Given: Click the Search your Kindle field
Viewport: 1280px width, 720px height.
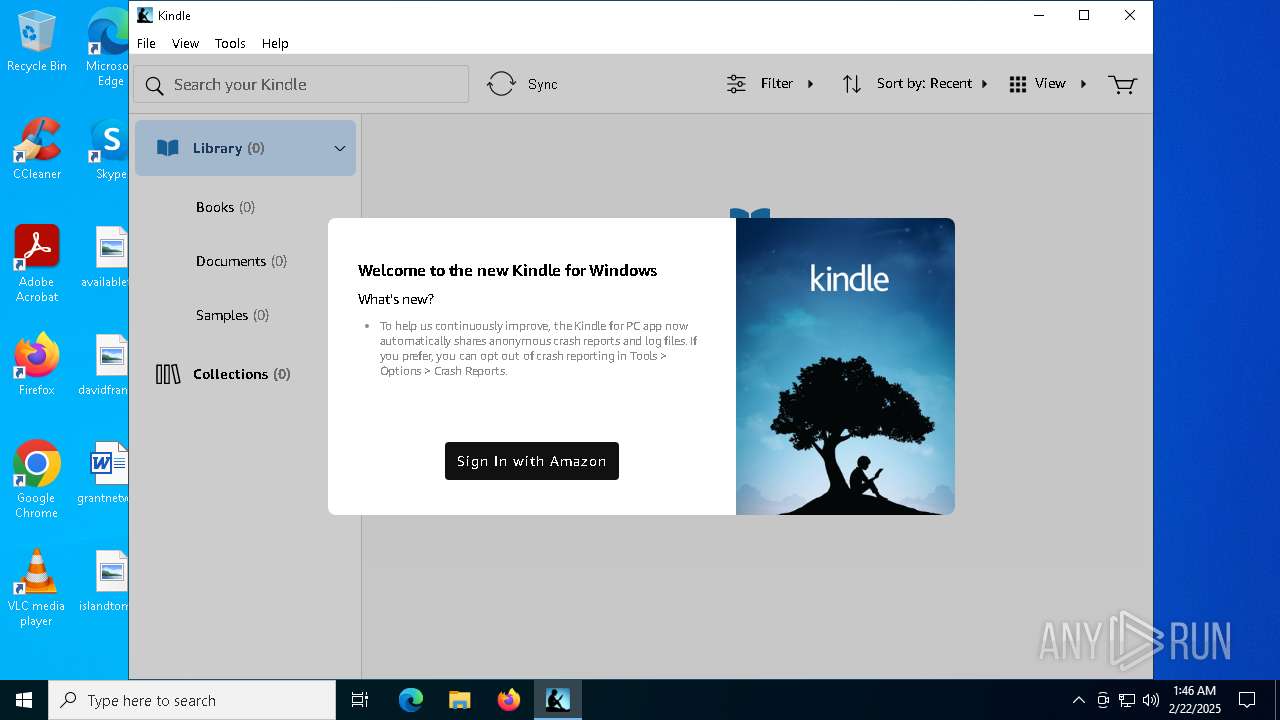Looking at the screenshot, I should (x=301, y=84).
